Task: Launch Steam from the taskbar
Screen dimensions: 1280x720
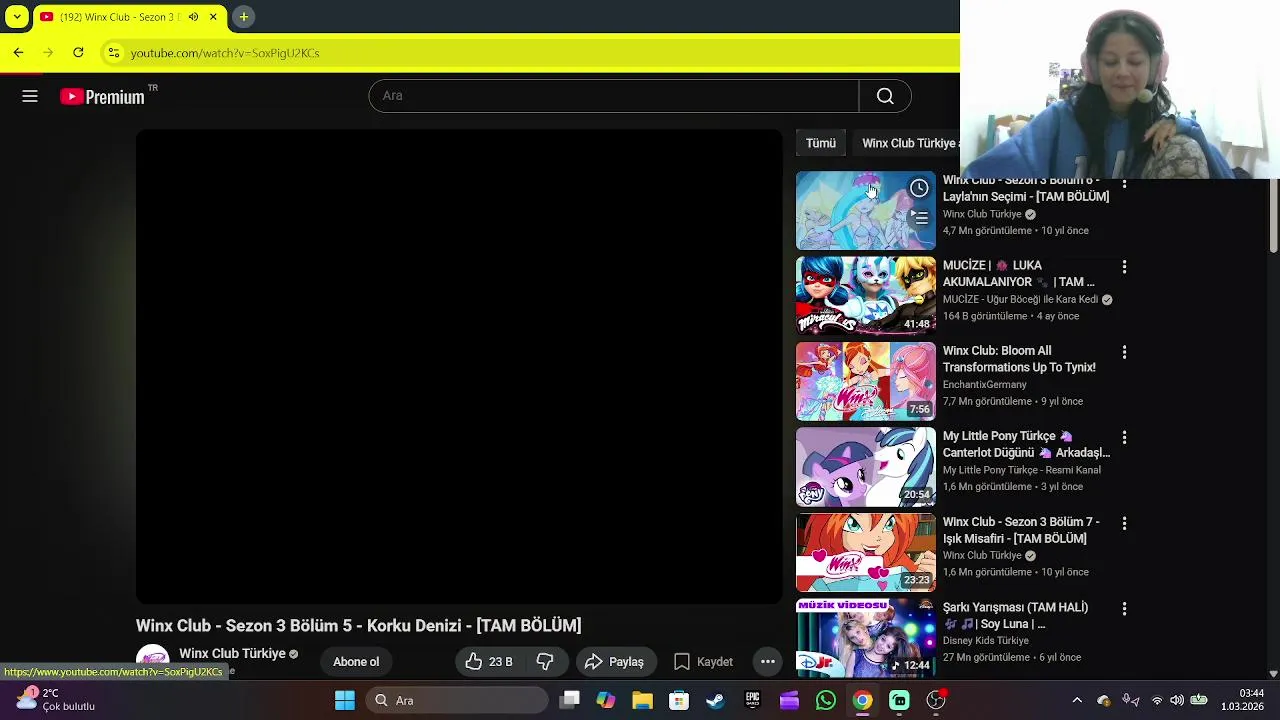Action: [x=715, y=701]
